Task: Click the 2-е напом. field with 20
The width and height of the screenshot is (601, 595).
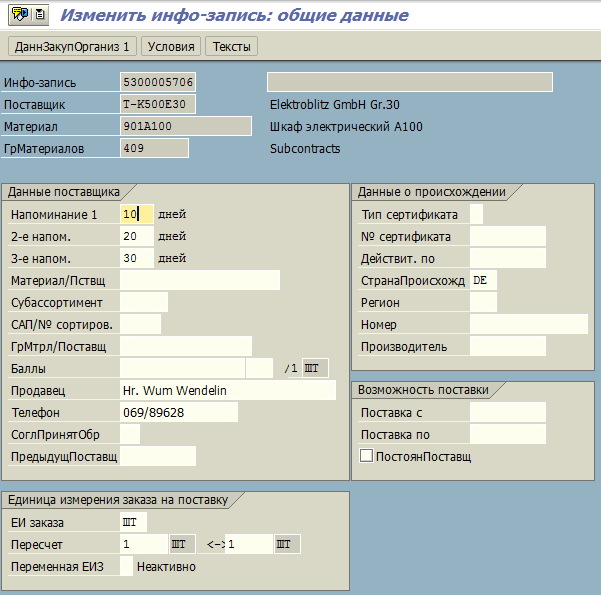Action: point(136,236)
